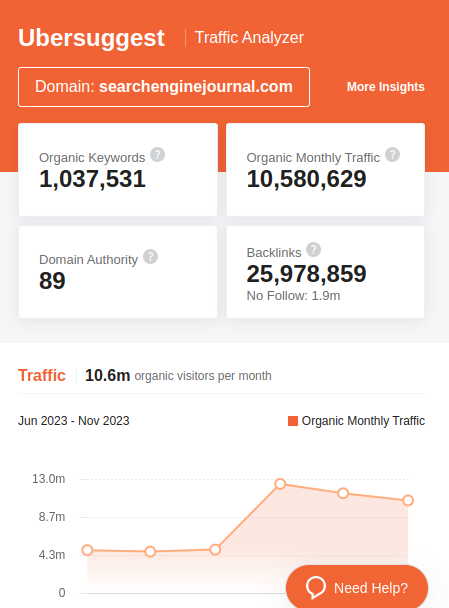449x608 pixels.
Task: Select the third data point before the rise
Action: click(x=215, y=549)
